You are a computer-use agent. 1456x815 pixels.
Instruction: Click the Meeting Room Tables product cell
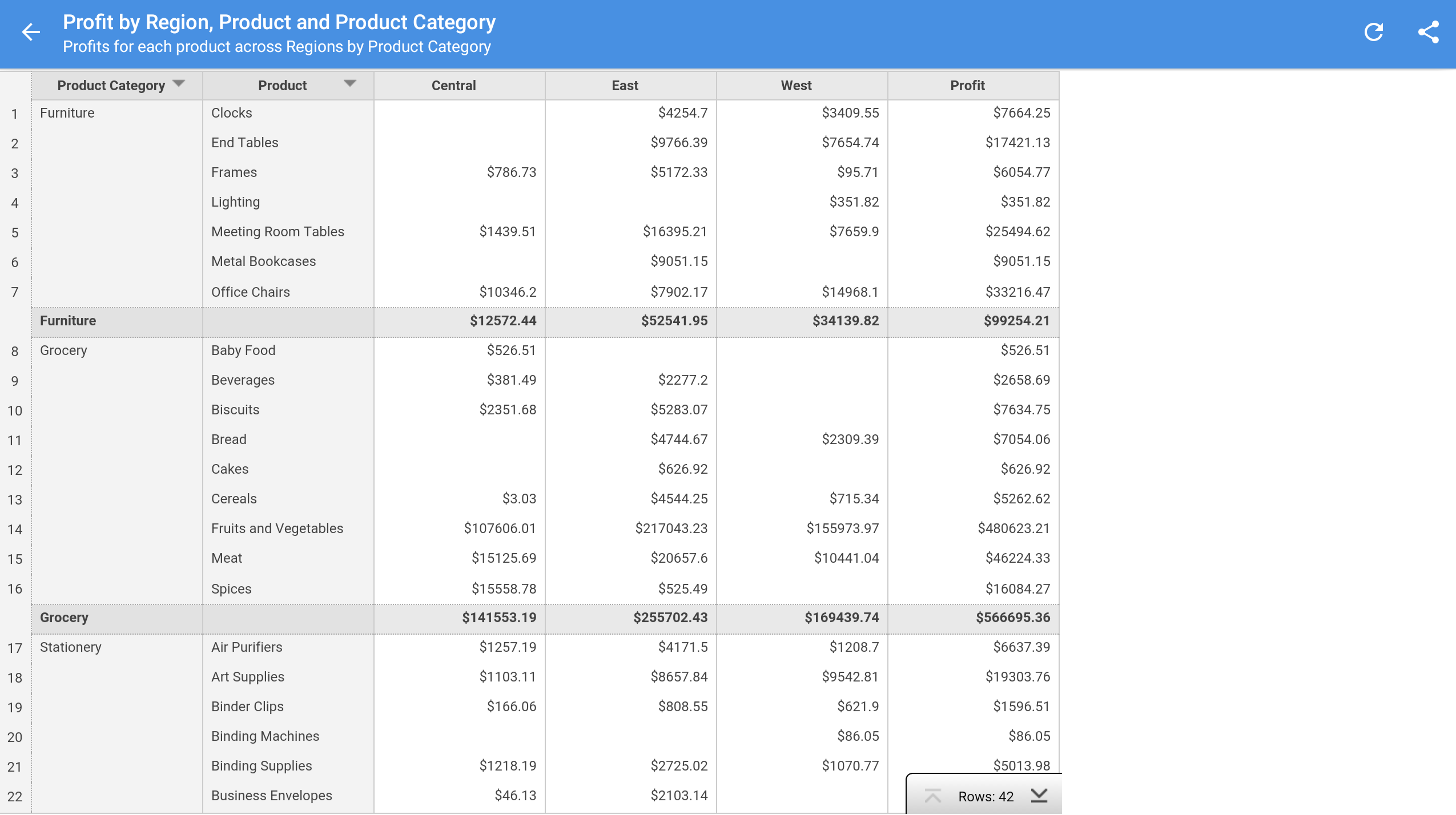tap(277, 232)
